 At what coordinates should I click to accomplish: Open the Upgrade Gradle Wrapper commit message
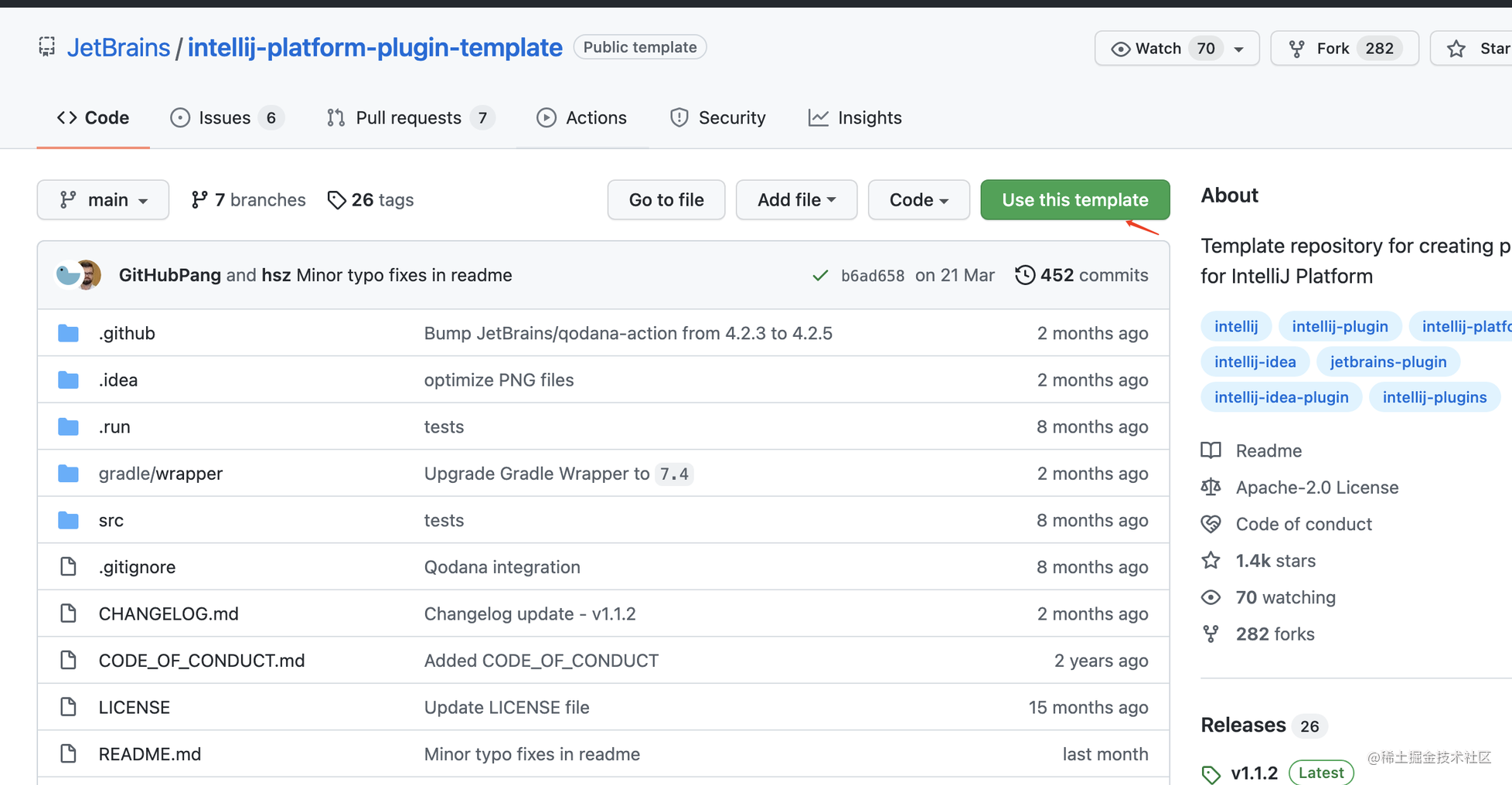[558, 474]
